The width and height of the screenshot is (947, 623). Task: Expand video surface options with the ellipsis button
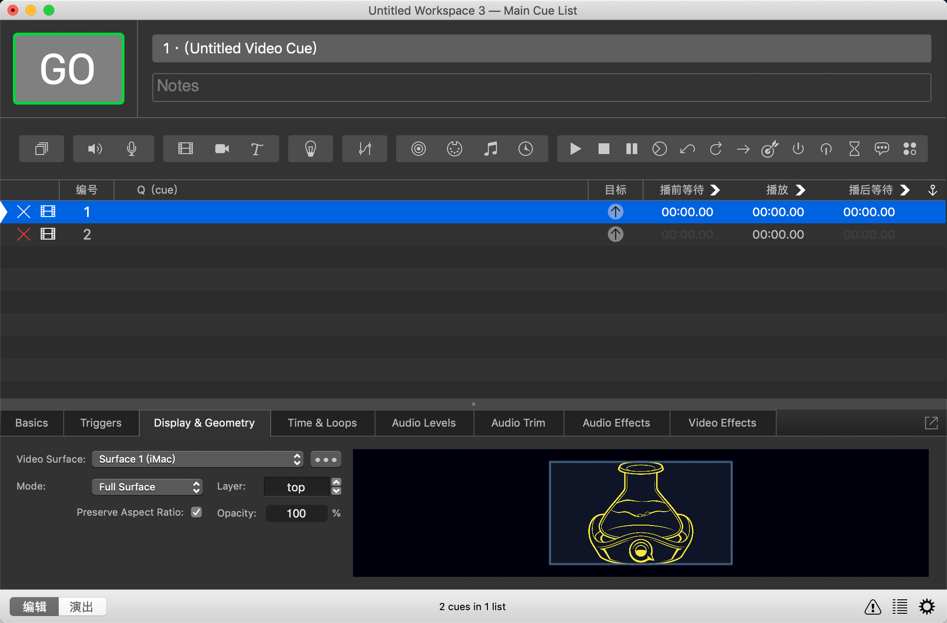tap(325, 459)
